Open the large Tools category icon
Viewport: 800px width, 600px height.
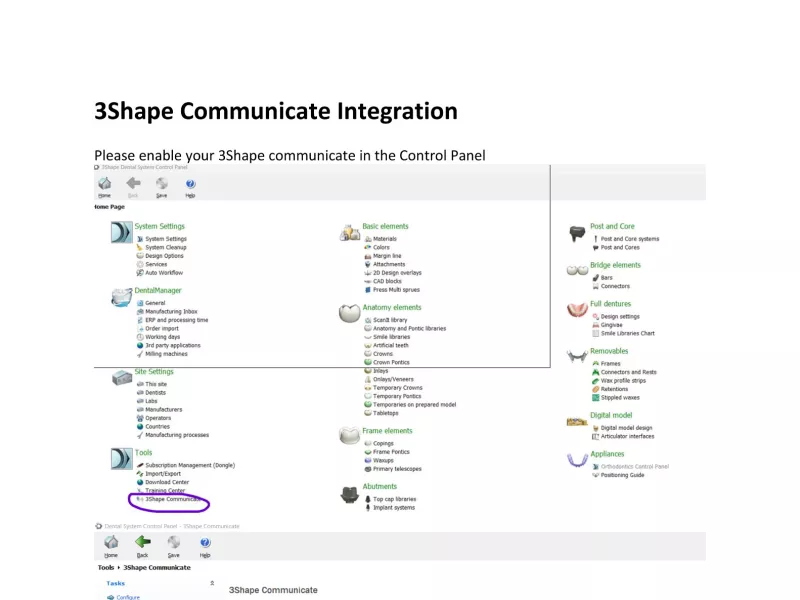click(121, 459)
